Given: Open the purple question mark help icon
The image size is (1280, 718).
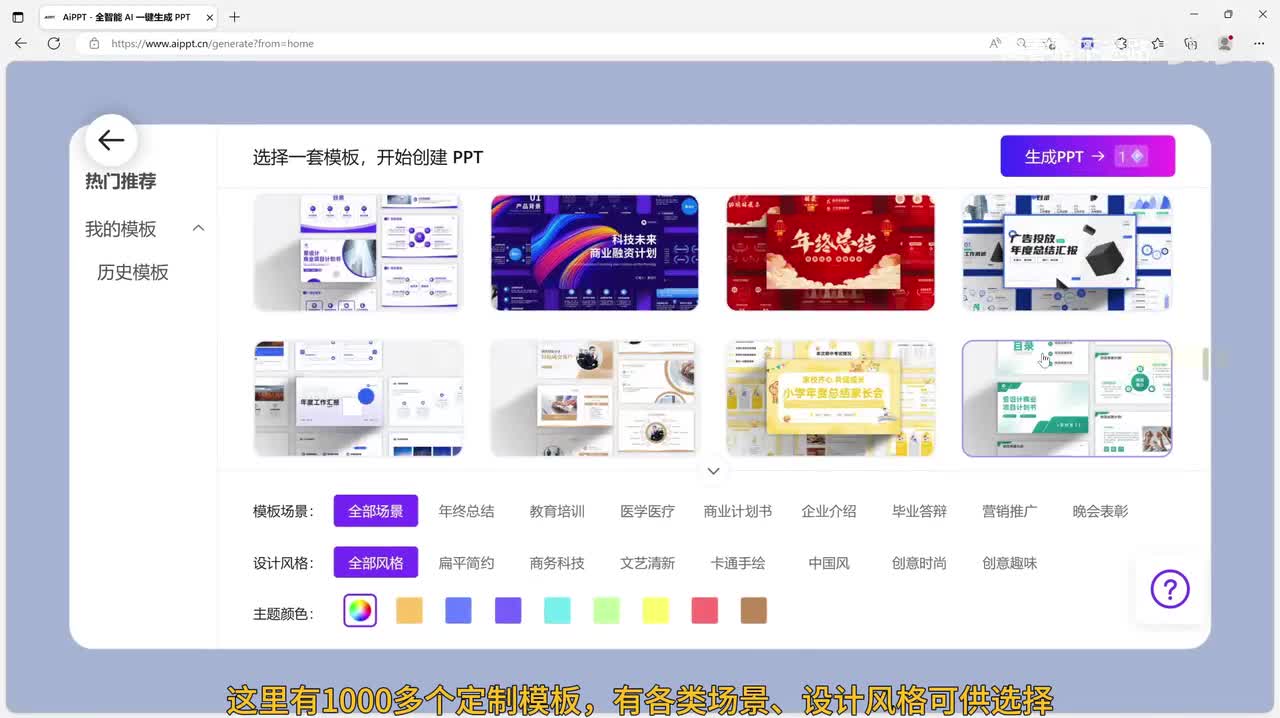Looking at the screenshot, I should click(1169, 590).
